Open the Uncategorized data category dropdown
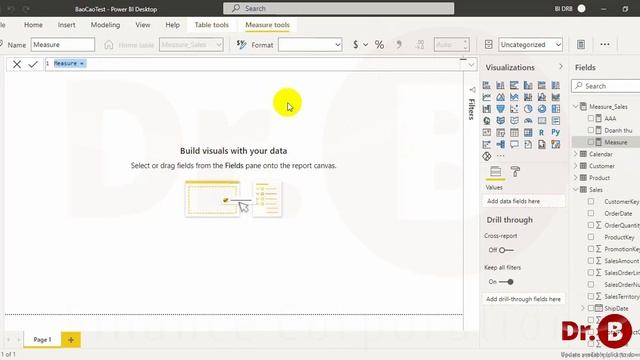The image size is (640, 360). point(530,45)
